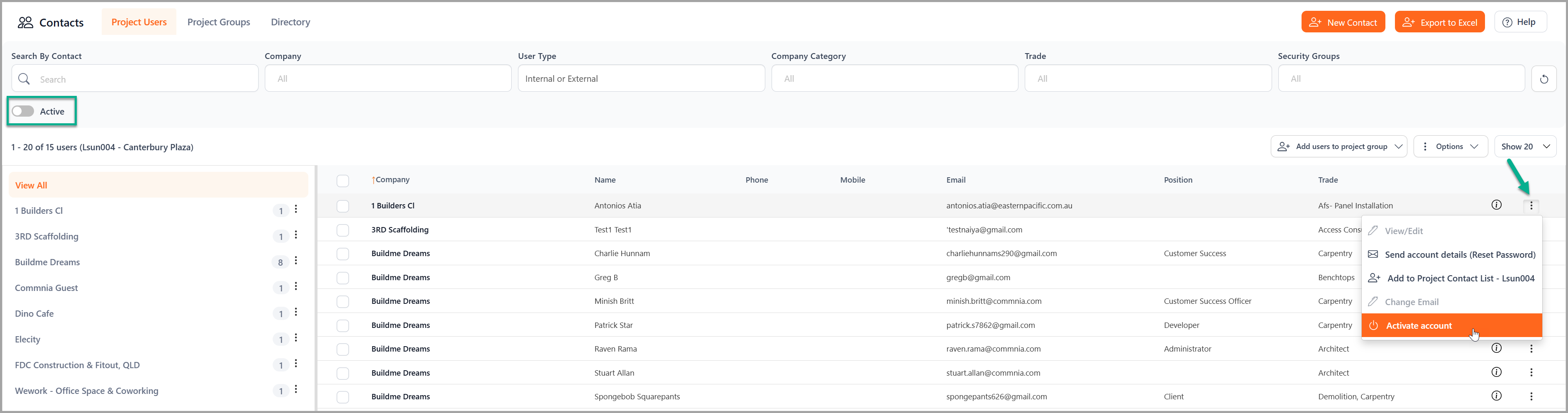Screen dimensions: 1568x413
Task: Switch to the Directory tab
Action: pos(291,22)
